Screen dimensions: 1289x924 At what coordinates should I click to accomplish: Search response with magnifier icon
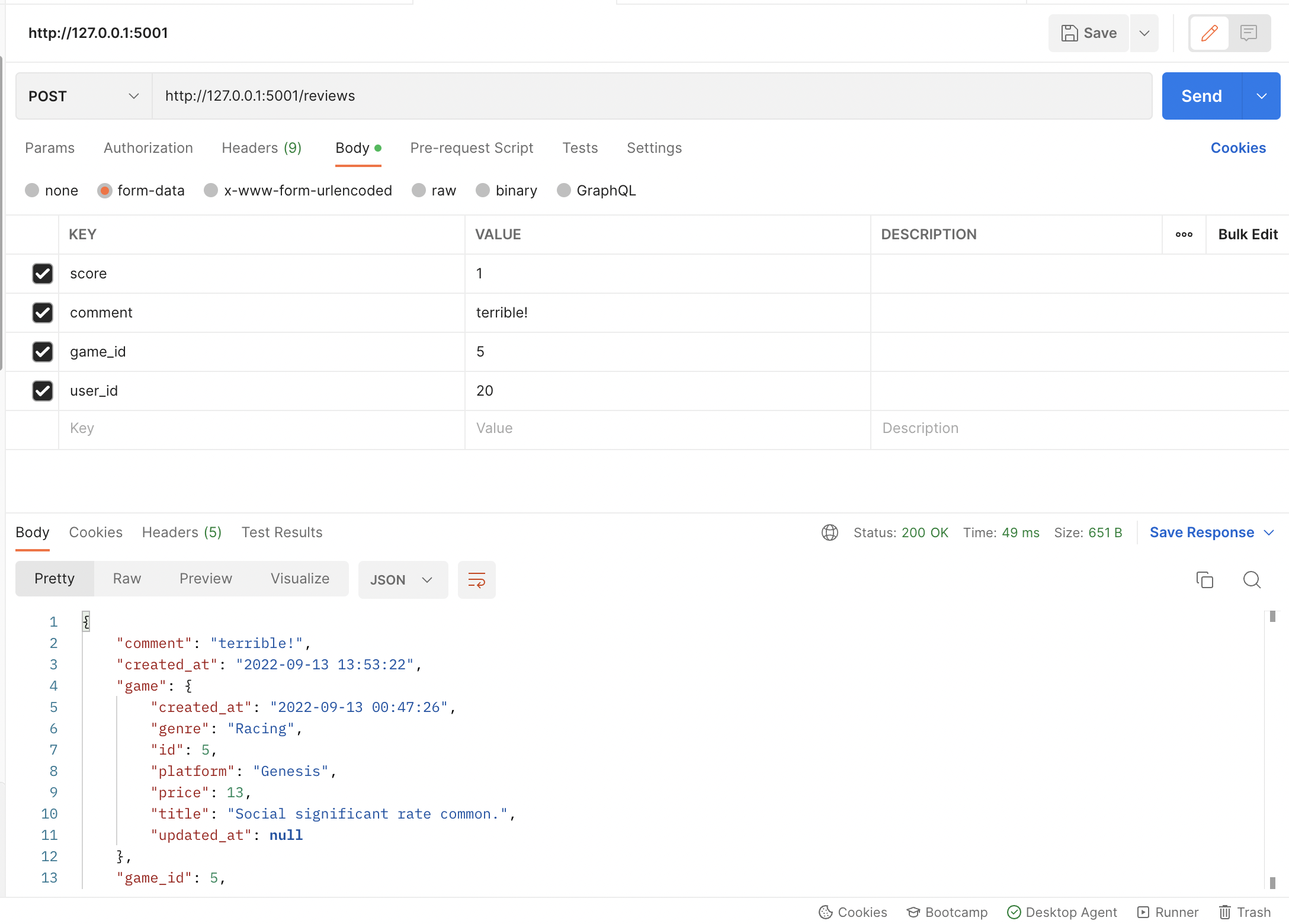pyautogui.click(x=1251, y=579)
